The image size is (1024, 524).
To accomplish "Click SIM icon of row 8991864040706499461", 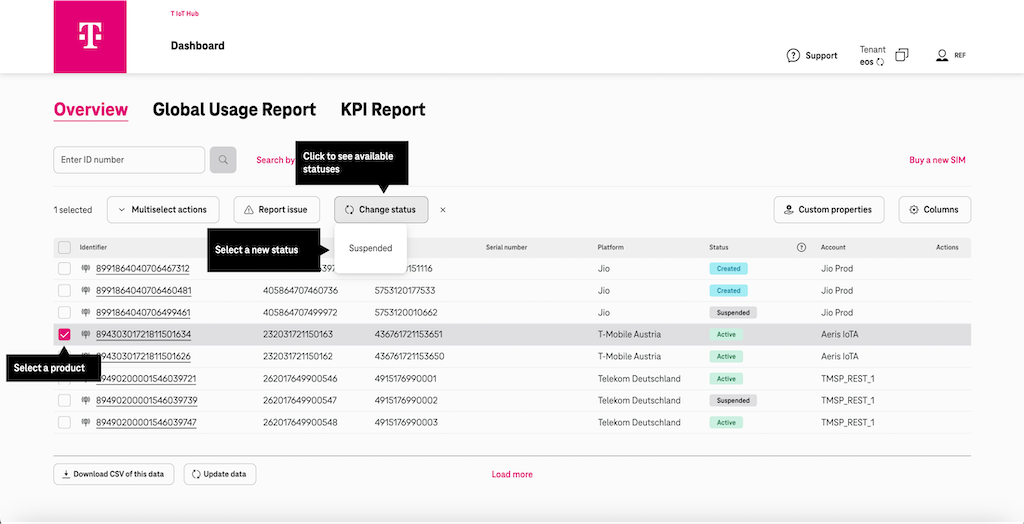I will [86, 312].
